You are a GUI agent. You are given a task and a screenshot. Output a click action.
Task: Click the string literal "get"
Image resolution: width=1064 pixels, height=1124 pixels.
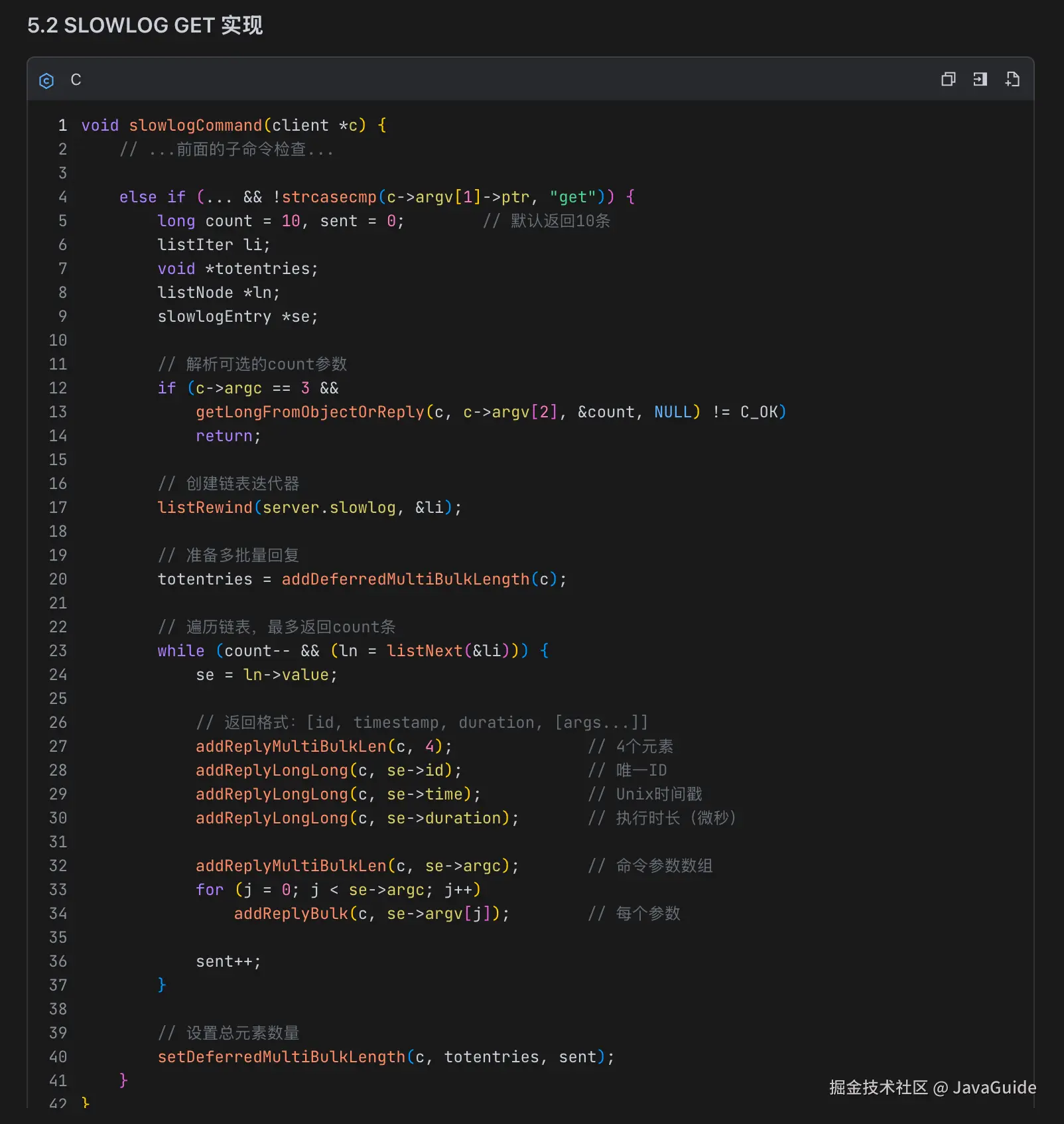coord(573,197)
